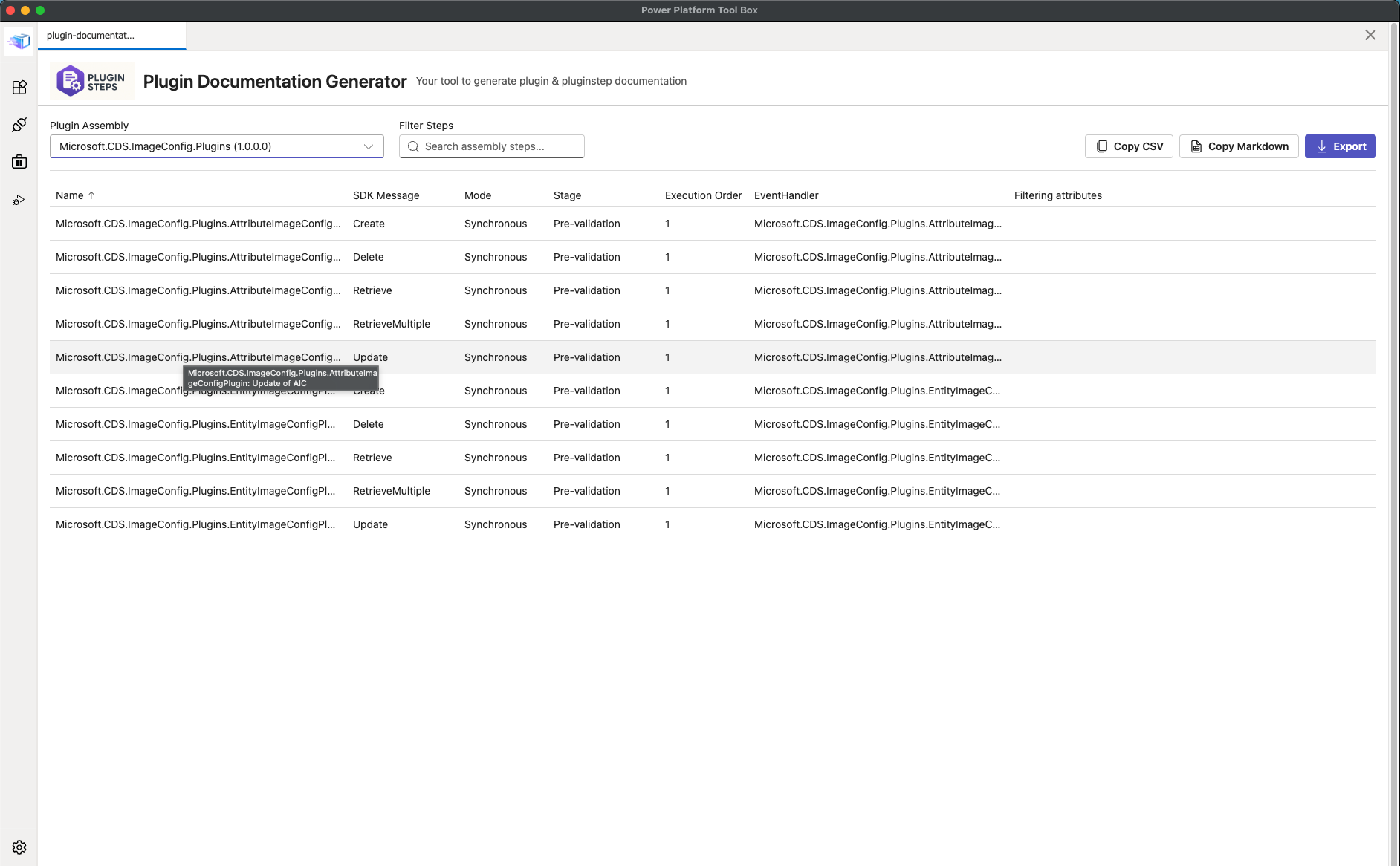Click the Power Platform Tool Box logo icon

click(x=19, y=41)
